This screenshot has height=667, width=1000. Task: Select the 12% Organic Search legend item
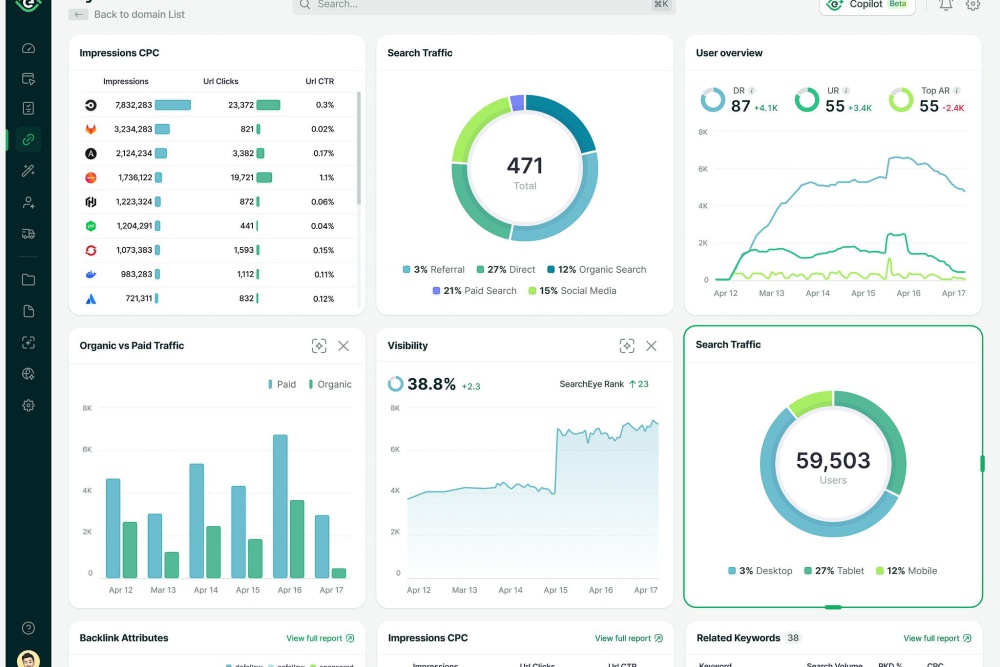click(x=596, y=270)
